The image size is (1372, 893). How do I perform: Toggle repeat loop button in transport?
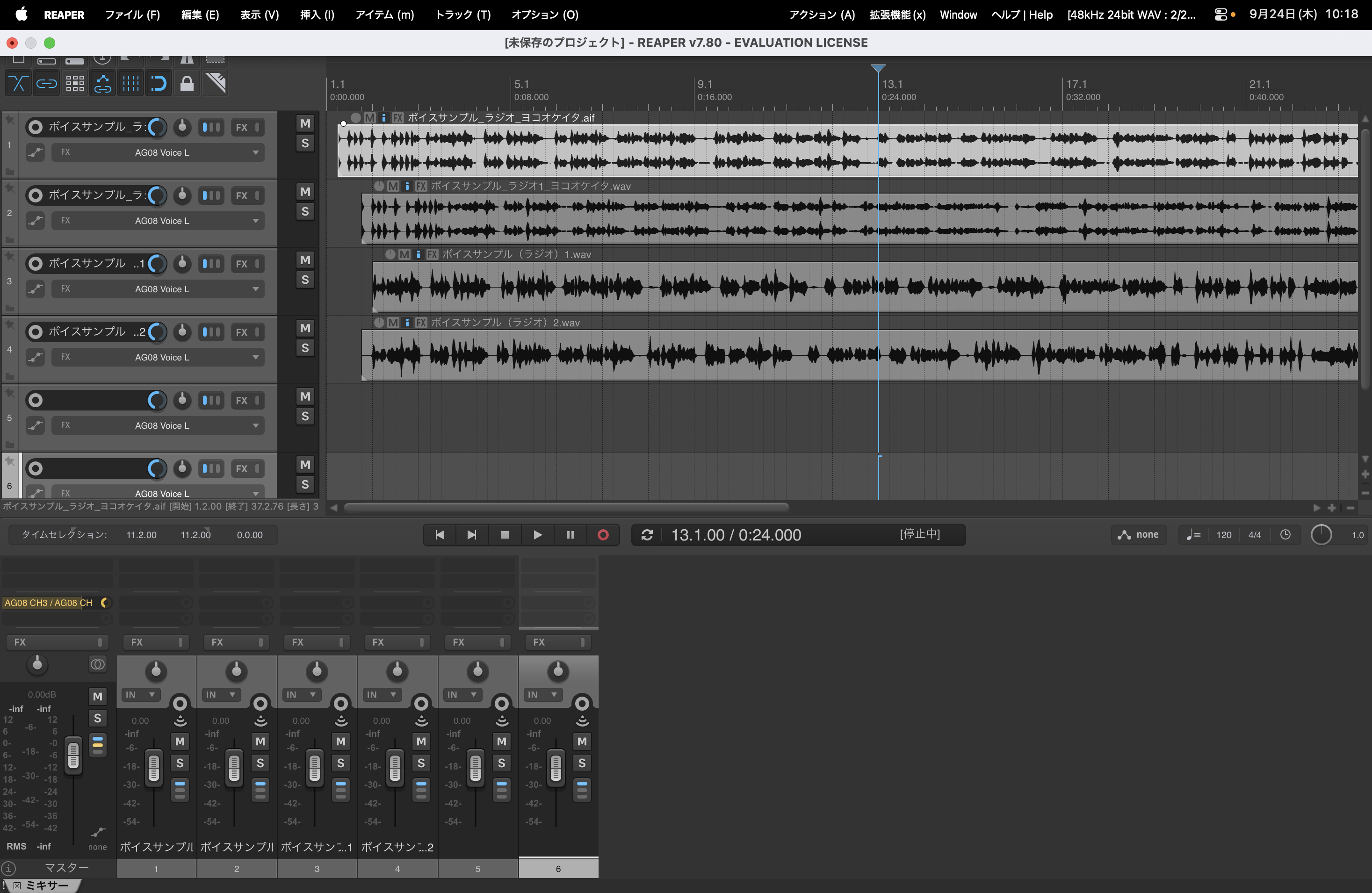(647, 535)
